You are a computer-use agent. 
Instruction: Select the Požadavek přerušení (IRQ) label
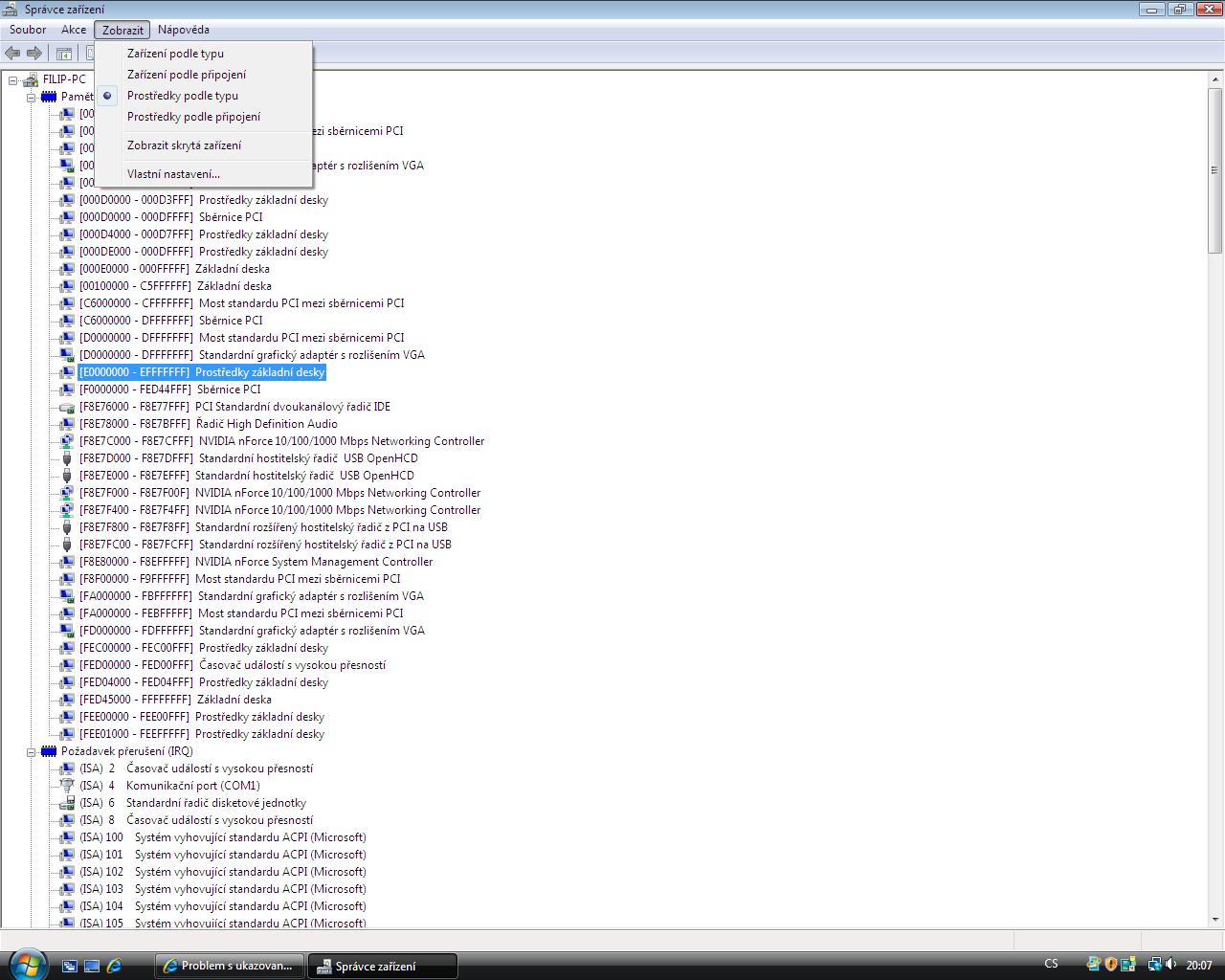pos(127,751)
